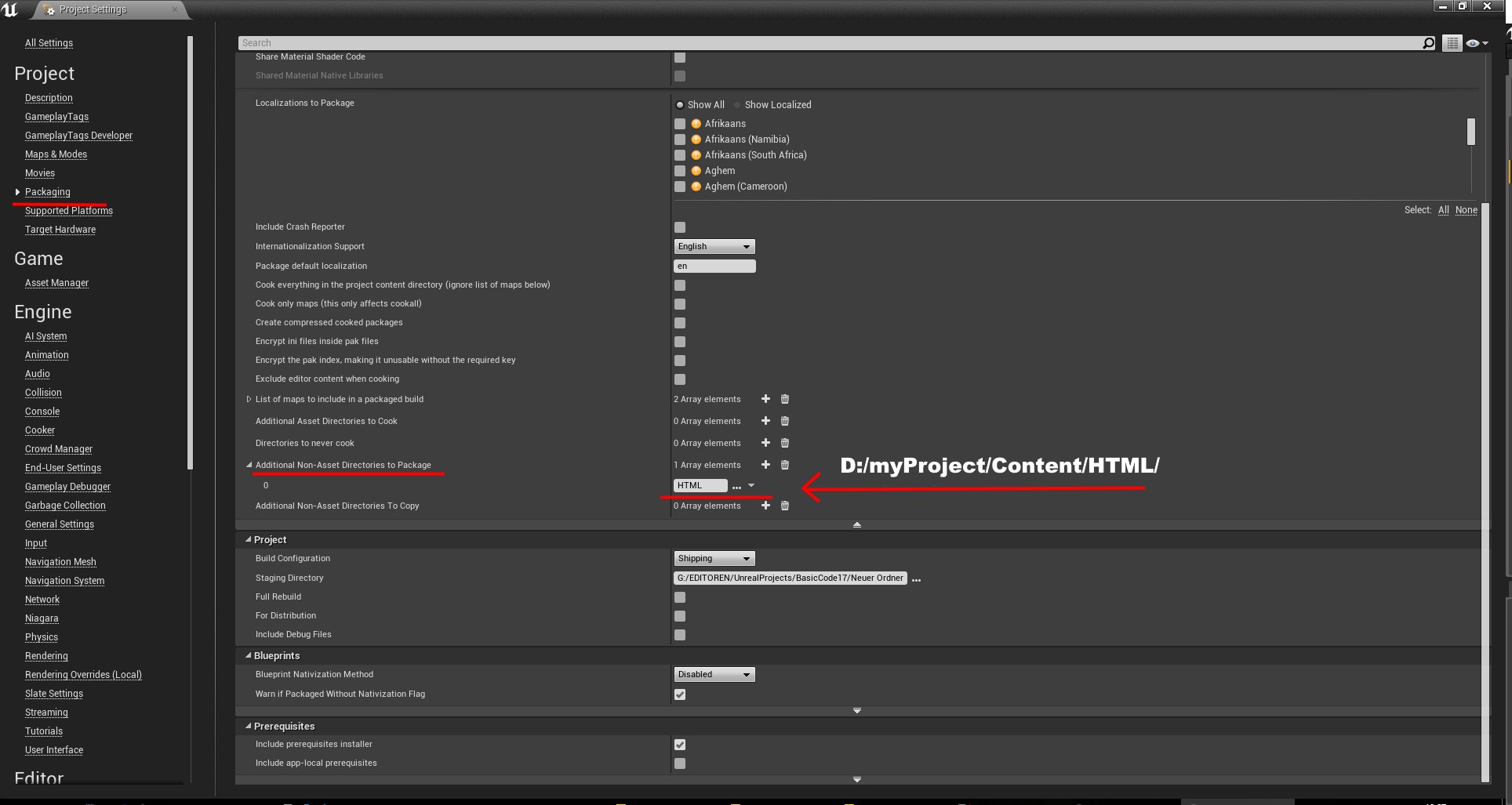Viewport: 1512px width, 805px height.
Task: Add element to Non-Asset Directories To Copy
Action: pos(765,506)
